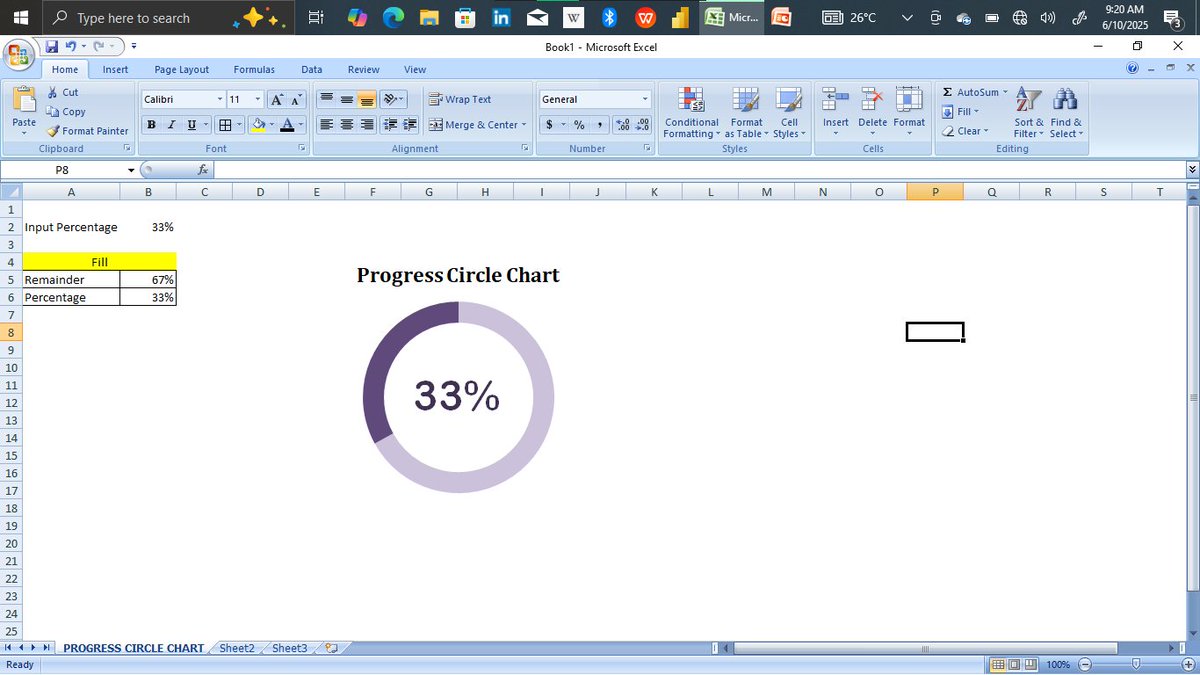
Task: Toggle Wrap Text
Action: 461,99
